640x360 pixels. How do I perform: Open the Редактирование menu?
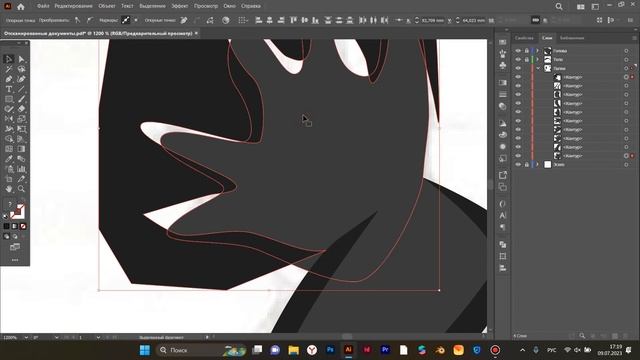(x=73, y=6)
